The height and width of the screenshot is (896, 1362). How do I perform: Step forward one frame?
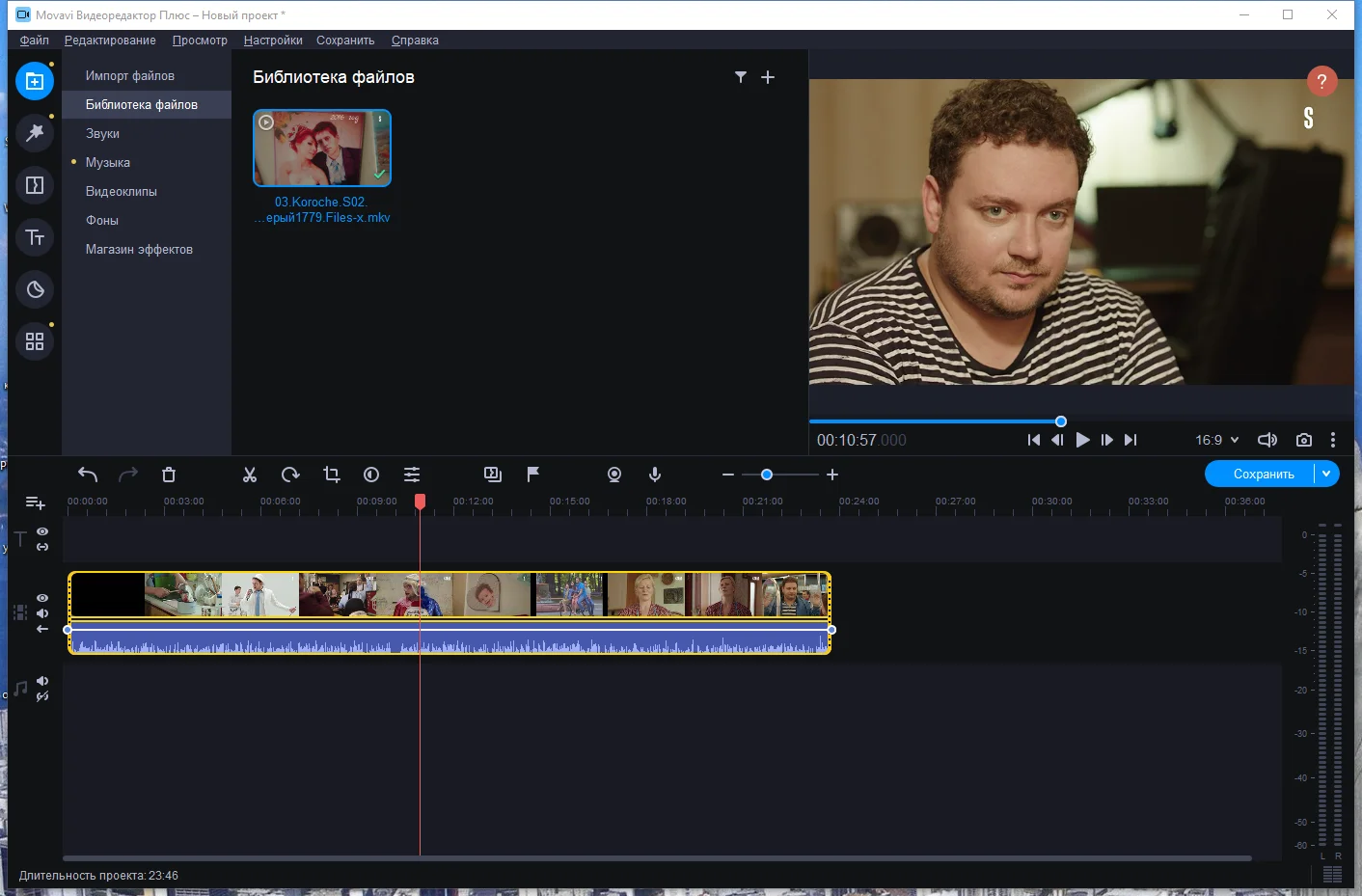[x=1107, y=440]
